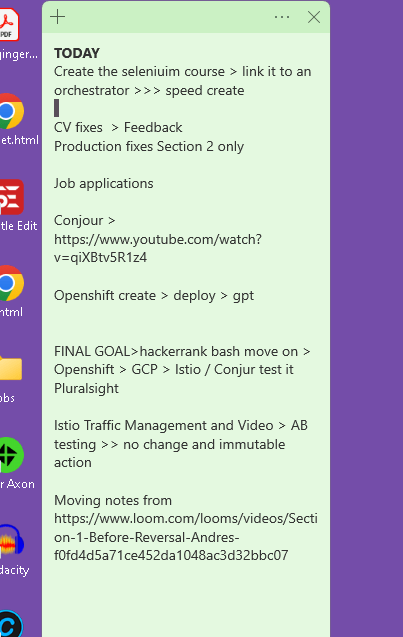Launch the green Axon desktop icon
This screenshot has width=403, height=637.
tap(11, 455)
